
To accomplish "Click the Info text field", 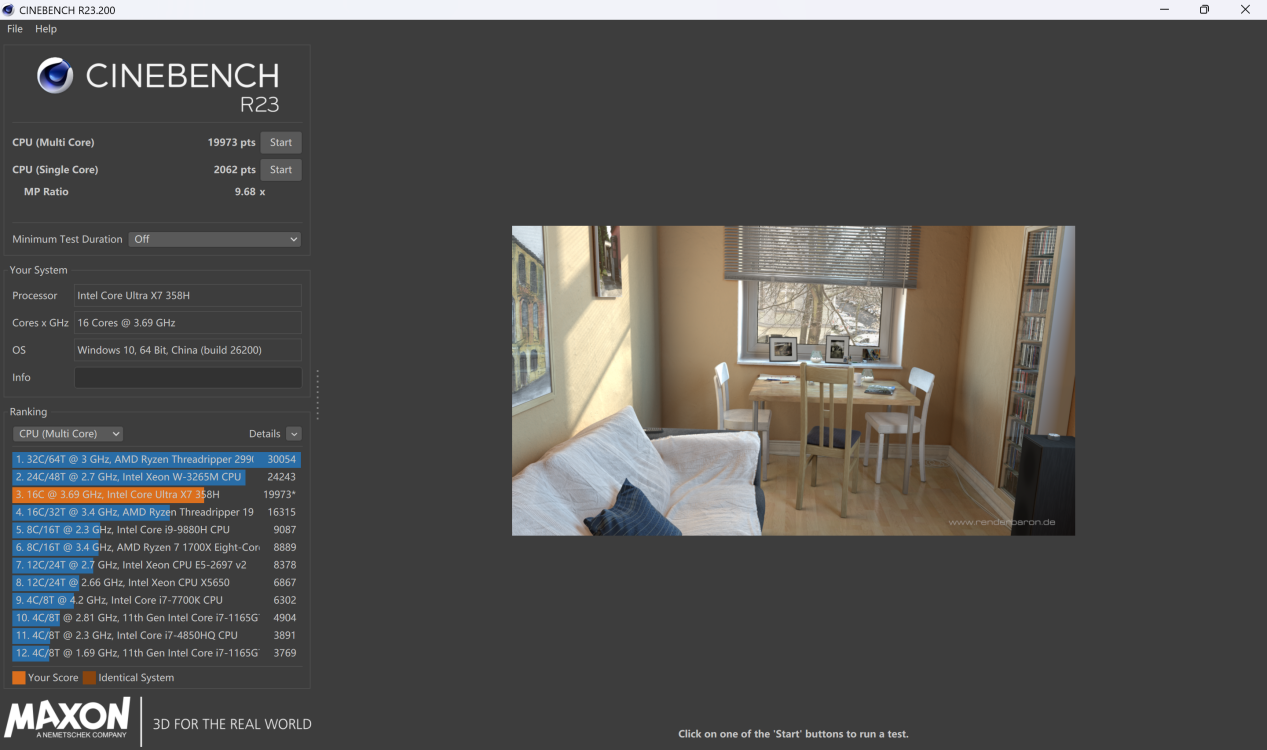I will point(188,378).
